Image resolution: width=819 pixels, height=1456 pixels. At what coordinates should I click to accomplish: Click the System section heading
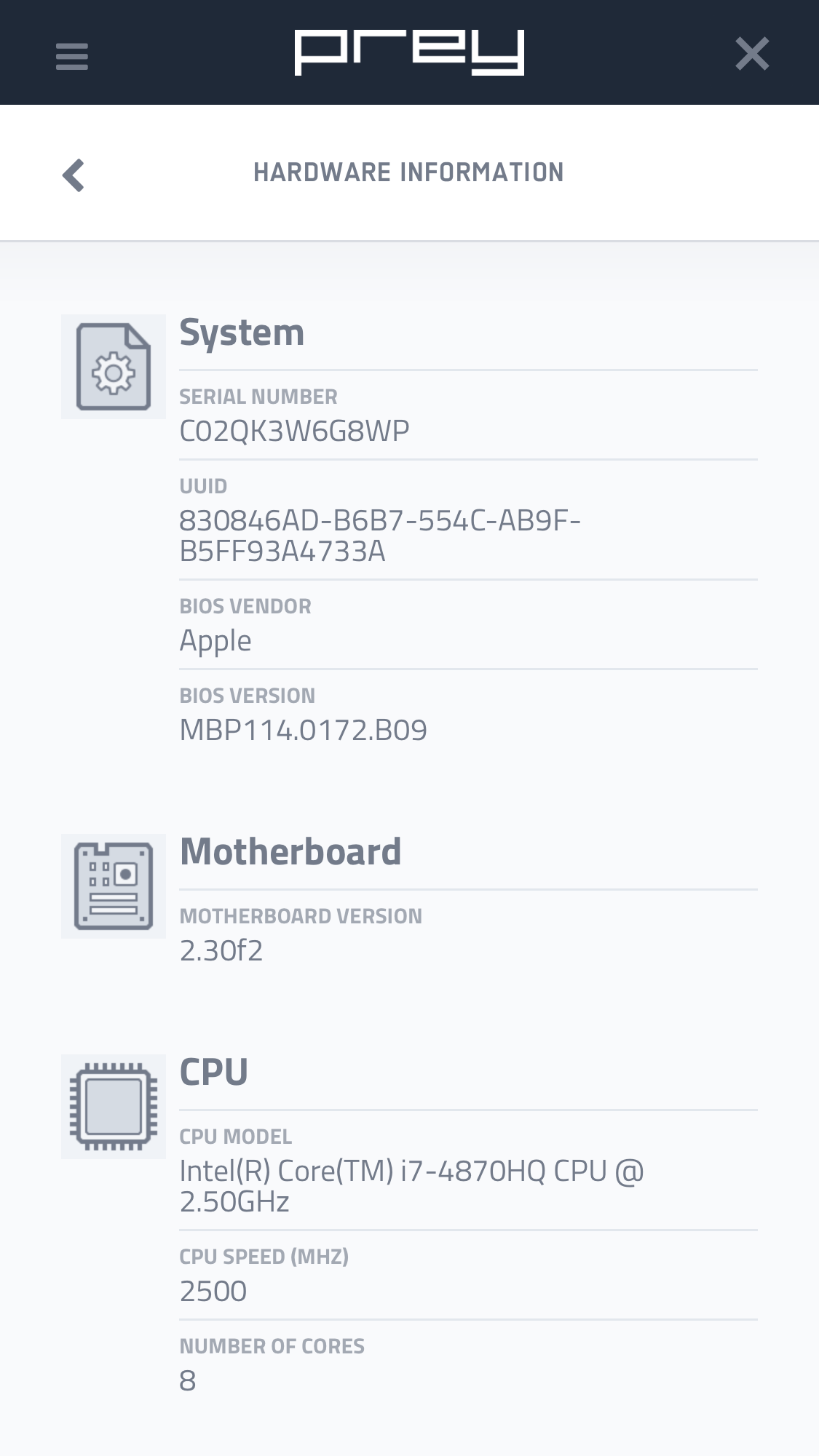242,333
